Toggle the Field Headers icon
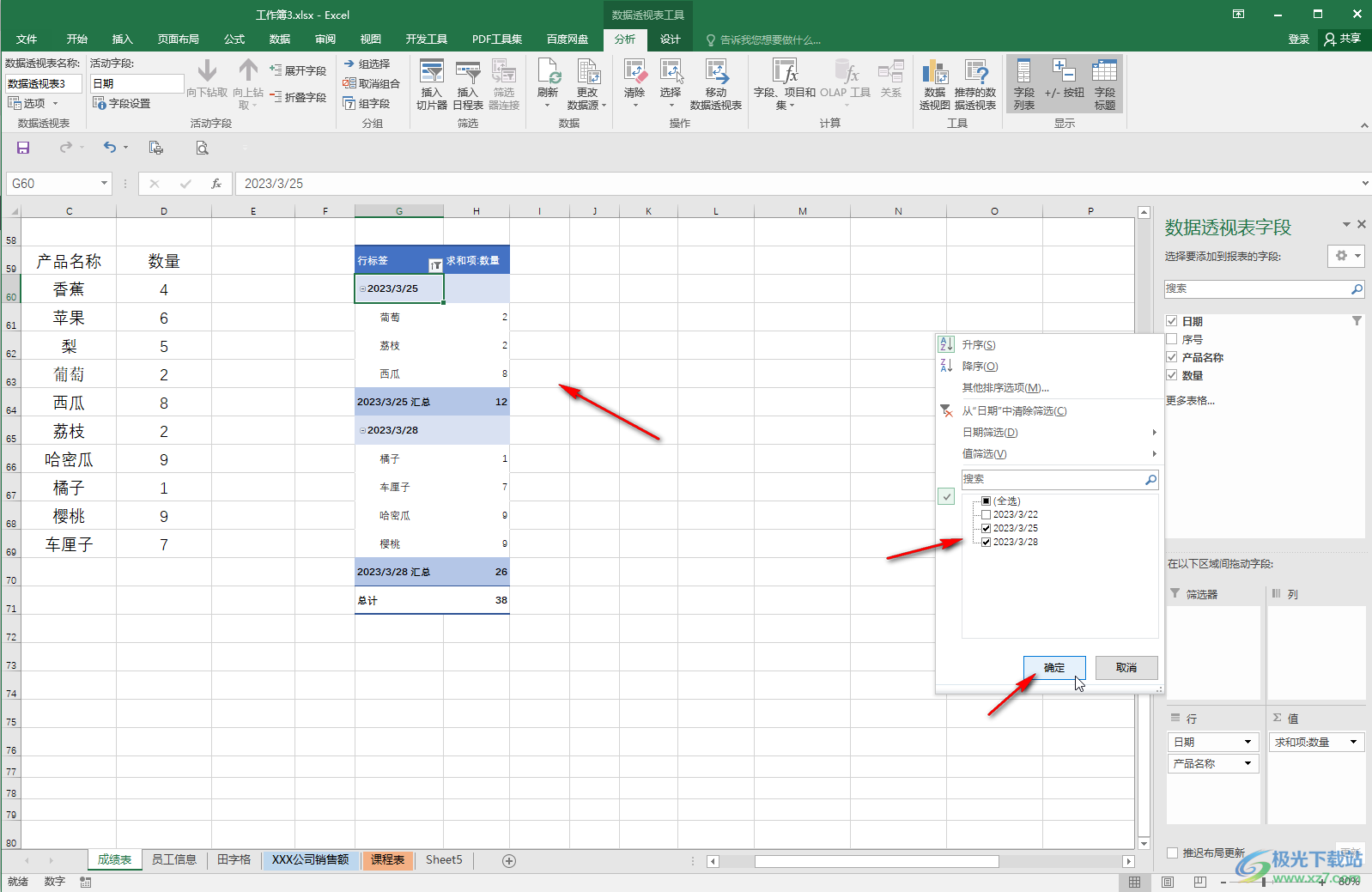This screenshot has height=892, width=1372. click(x=1105, y=83)
